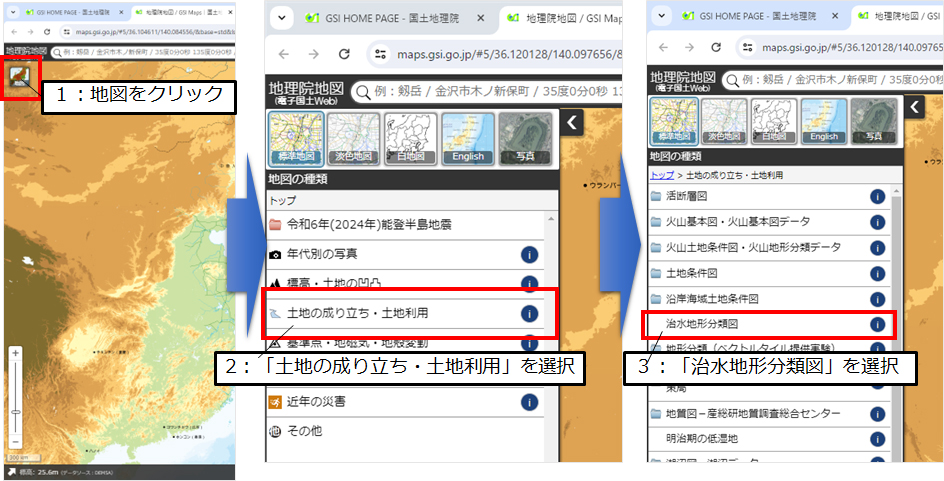Screen dimensions: 944x481
Task: Focus the 例：剱岳 search field in the middle screenshot
Action: tap(486, 92)
